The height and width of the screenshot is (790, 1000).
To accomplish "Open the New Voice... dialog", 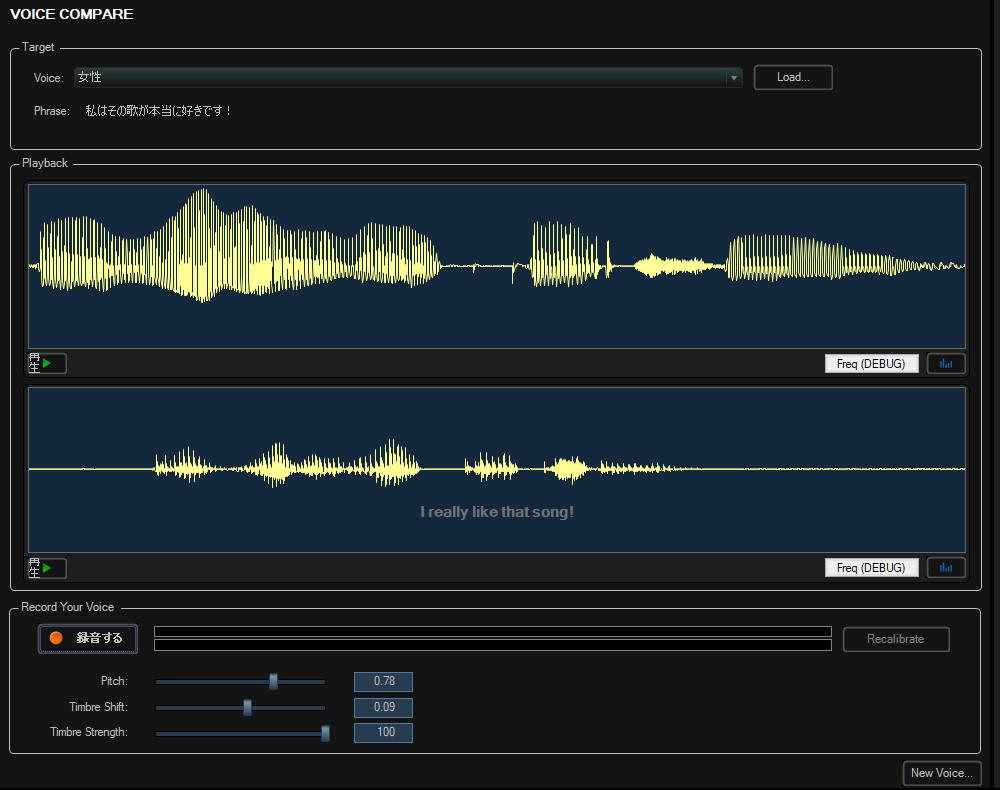I will (941, 773).
